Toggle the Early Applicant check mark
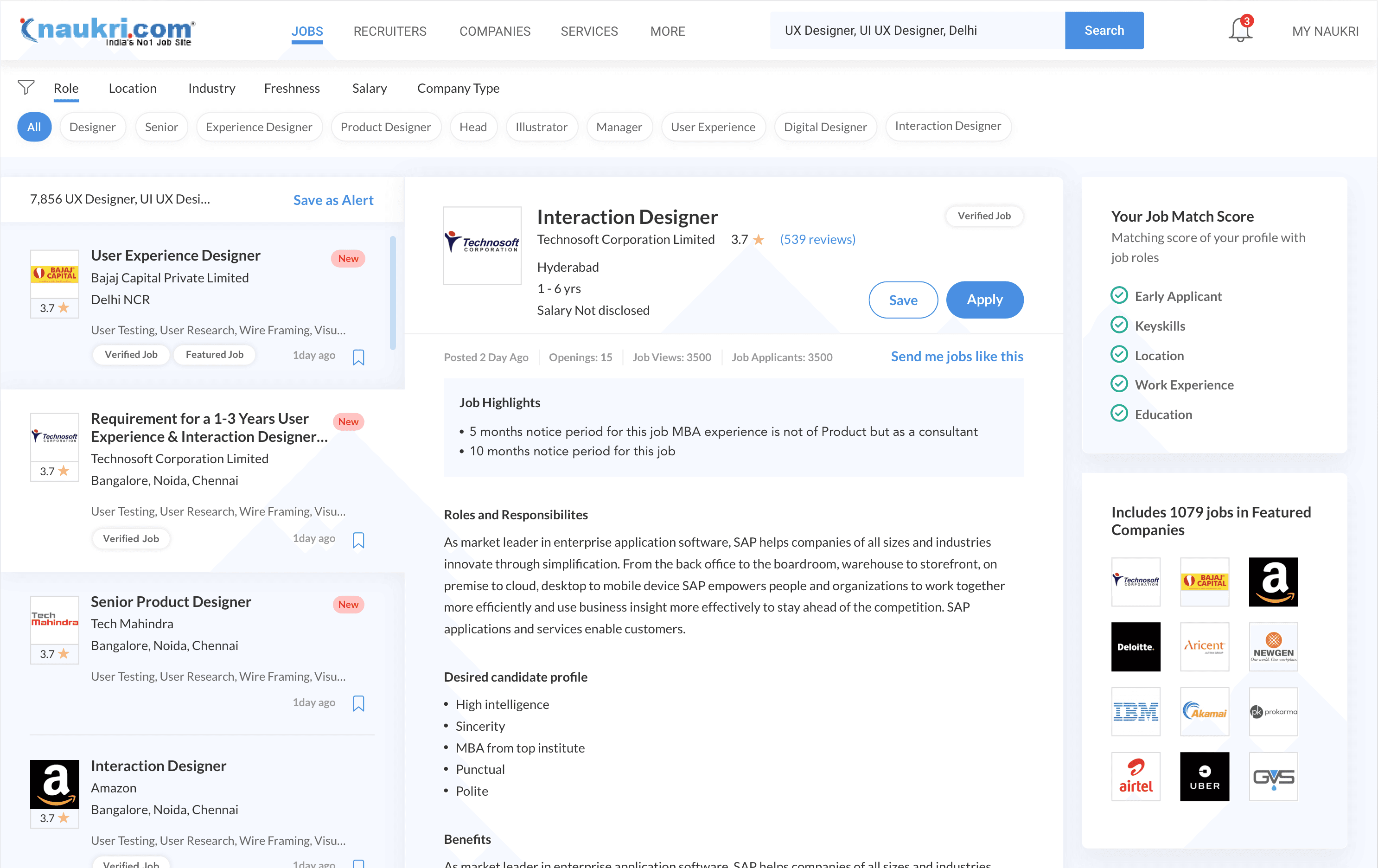This screenshot has width=1378, height=868. tap(1119, 296)
